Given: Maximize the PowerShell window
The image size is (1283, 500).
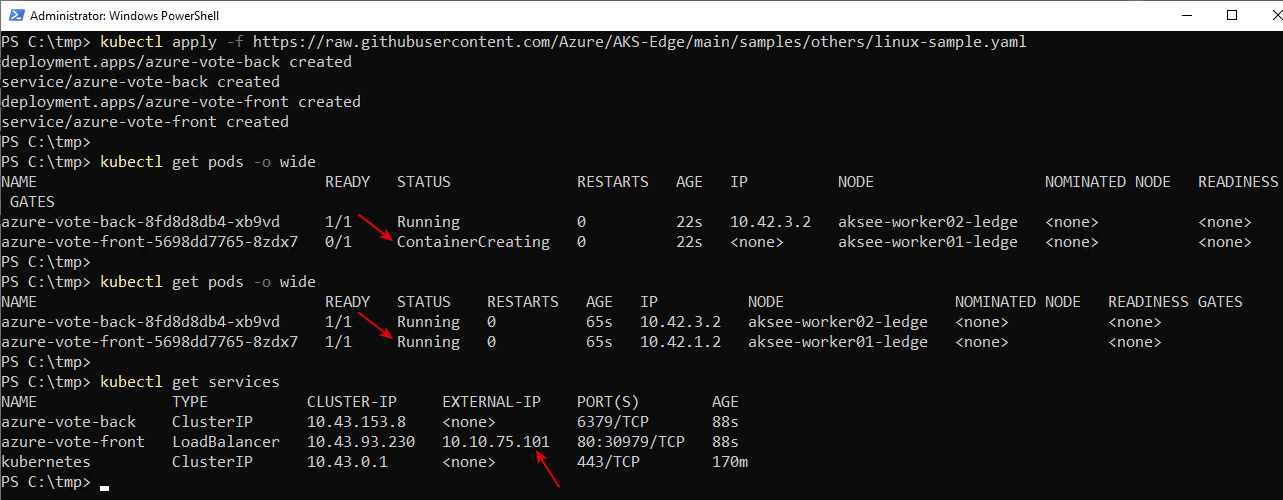Looking at the screenshot, I should pyautogui.click(x=1230, y=15).
